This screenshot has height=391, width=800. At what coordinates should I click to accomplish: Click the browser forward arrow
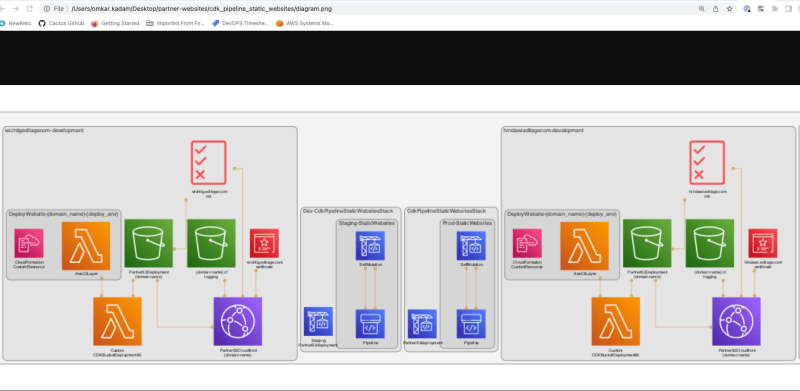click(x=16, y=9)
